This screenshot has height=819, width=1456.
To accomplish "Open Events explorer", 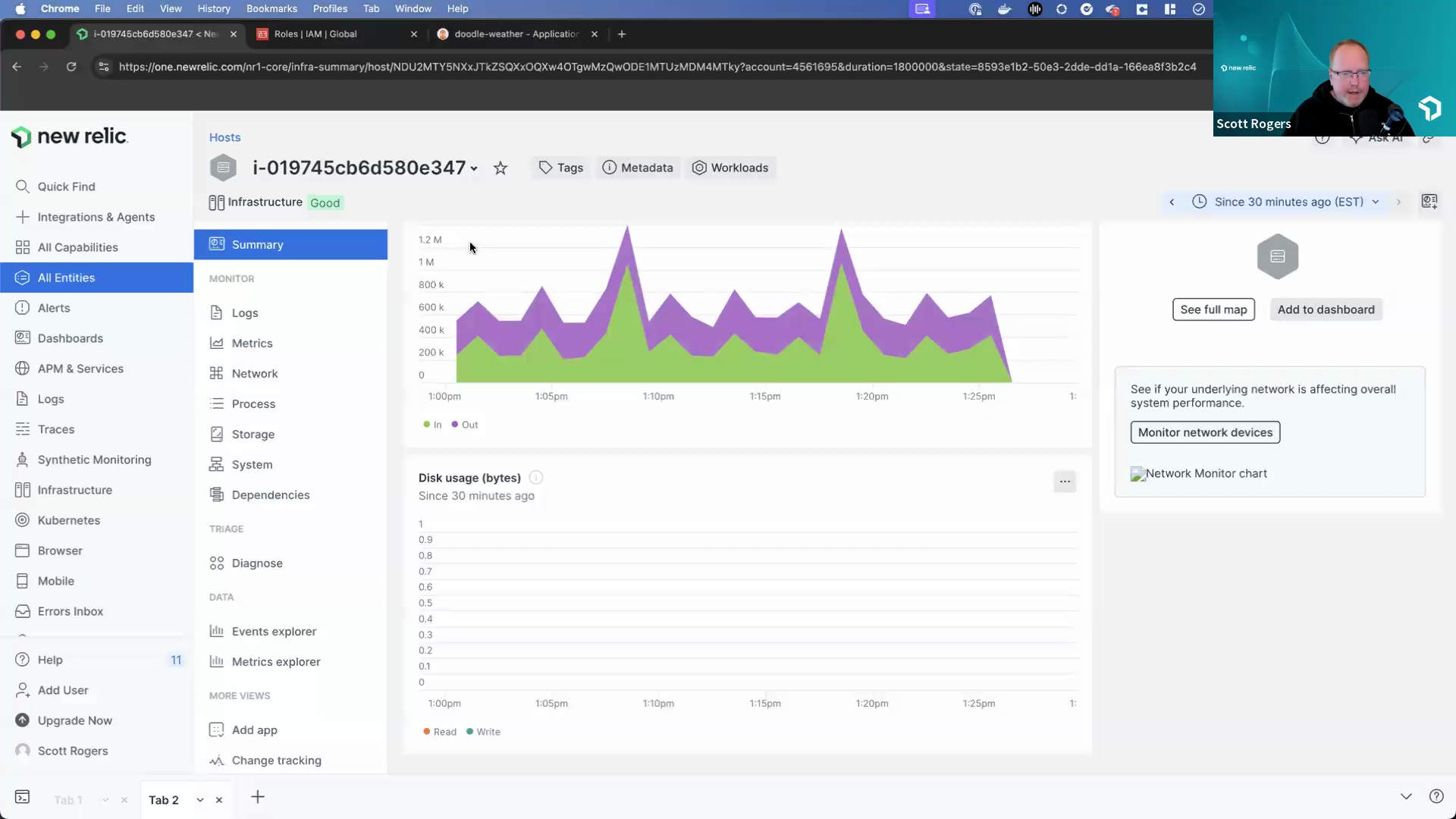I will [274, 632].
